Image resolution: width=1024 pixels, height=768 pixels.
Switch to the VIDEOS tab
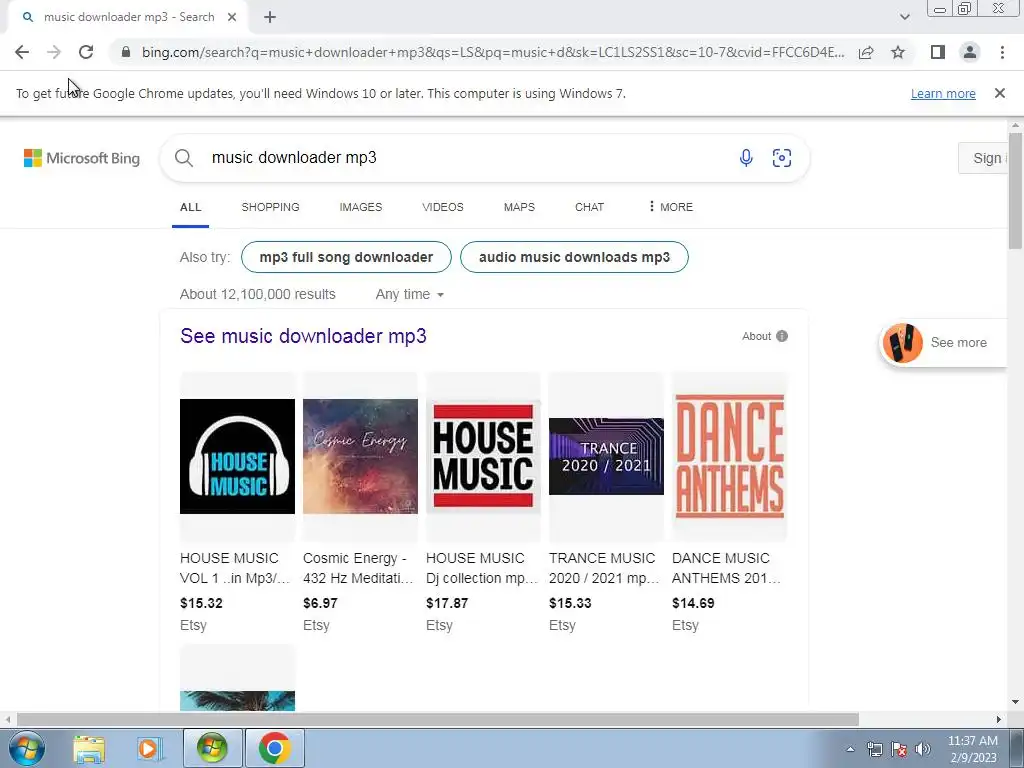(x=443, y=207)
